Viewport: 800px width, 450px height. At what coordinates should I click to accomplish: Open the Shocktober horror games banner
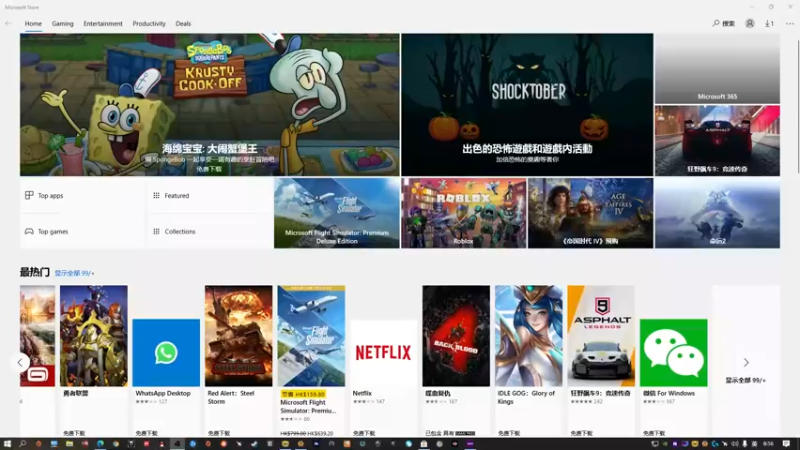[x=527, y=105]
